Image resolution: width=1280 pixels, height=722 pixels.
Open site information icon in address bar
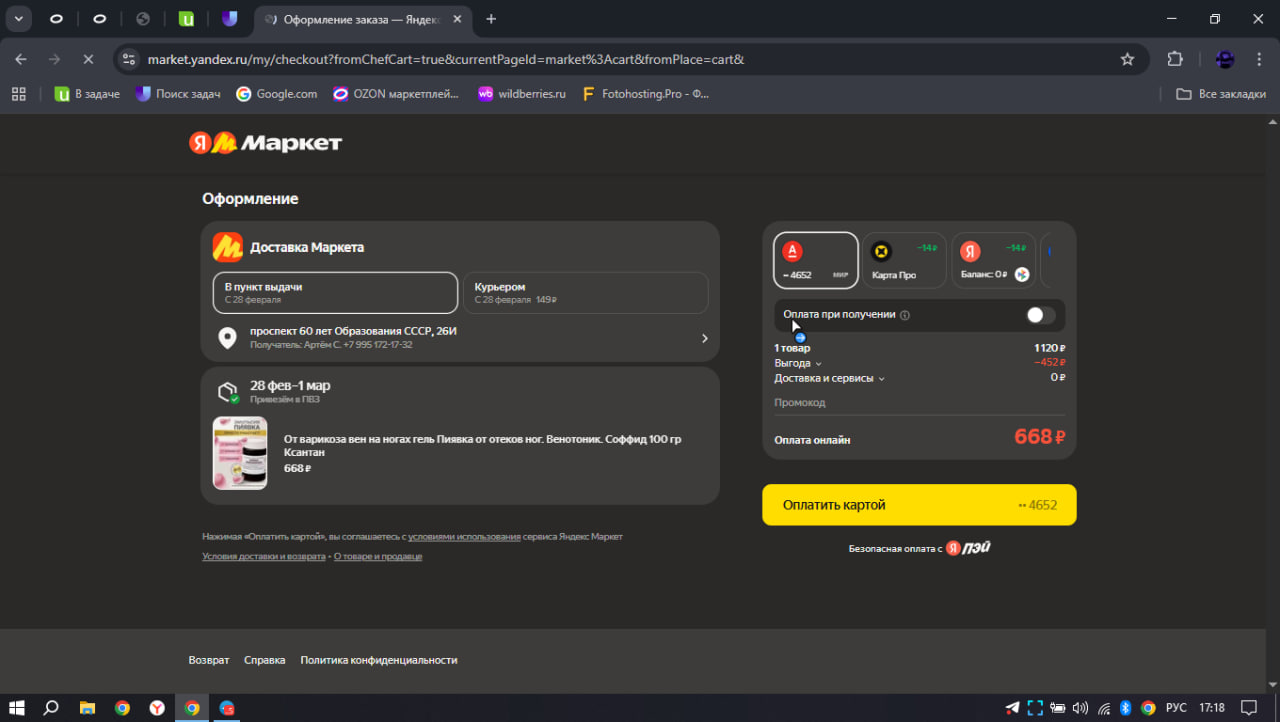click(x=128, y=59)
